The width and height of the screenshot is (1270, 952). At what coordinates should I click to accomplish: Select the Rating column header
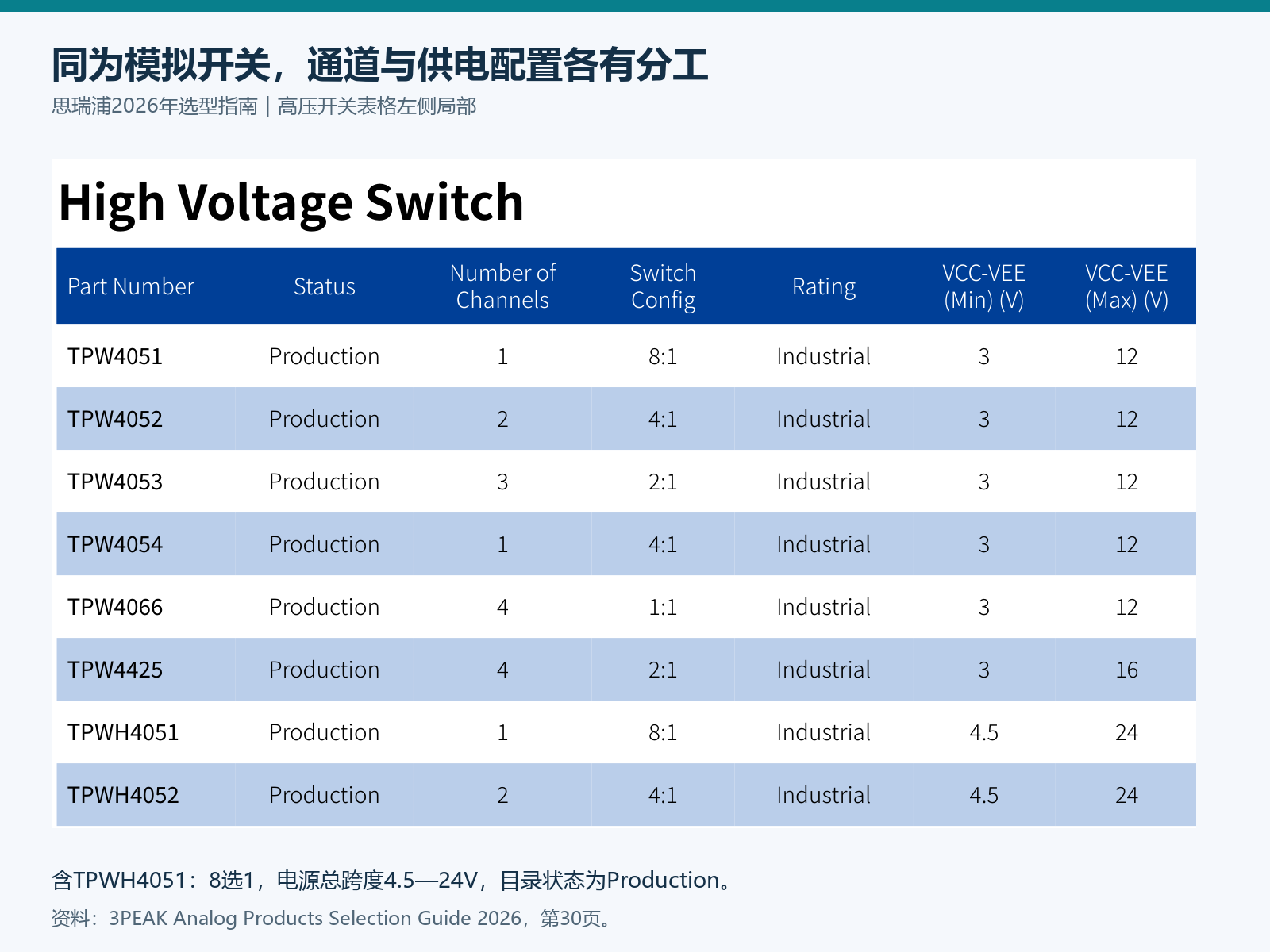click(x=824, y=286)
